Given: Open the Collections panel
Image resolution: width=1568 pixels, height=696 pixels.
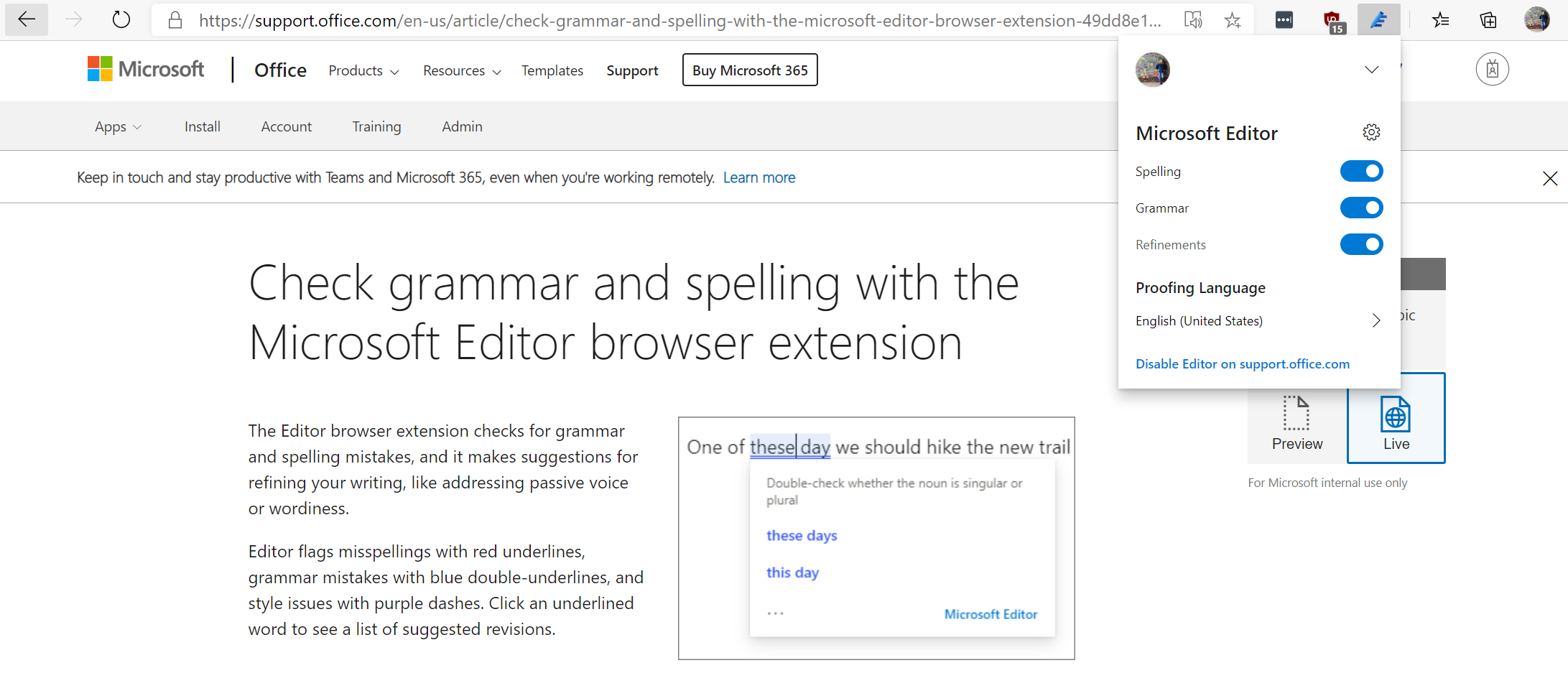Looking at the screenshot, I should (x=1487, y=19).
